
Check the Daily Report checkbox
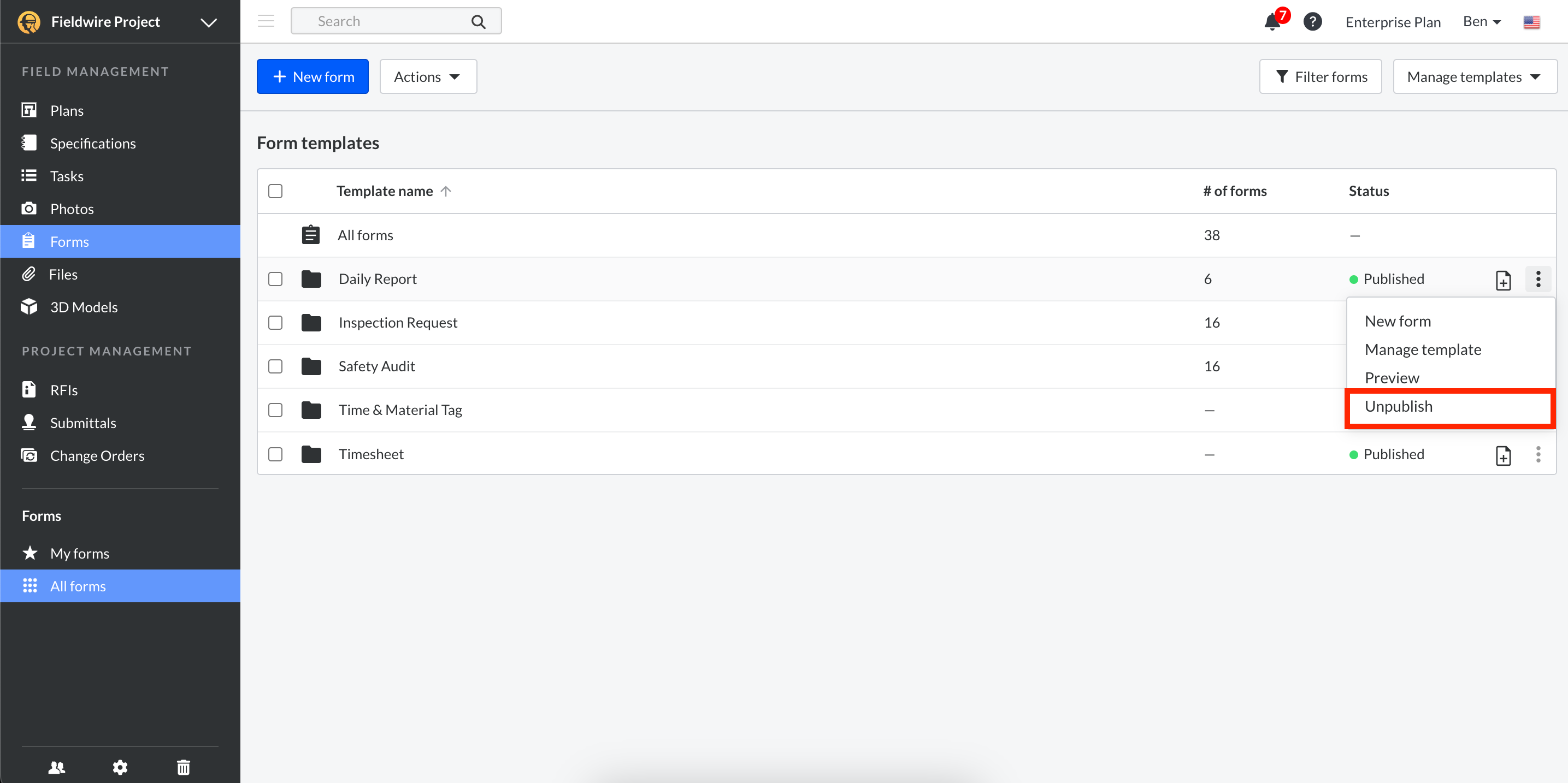(x=275, y=278)
